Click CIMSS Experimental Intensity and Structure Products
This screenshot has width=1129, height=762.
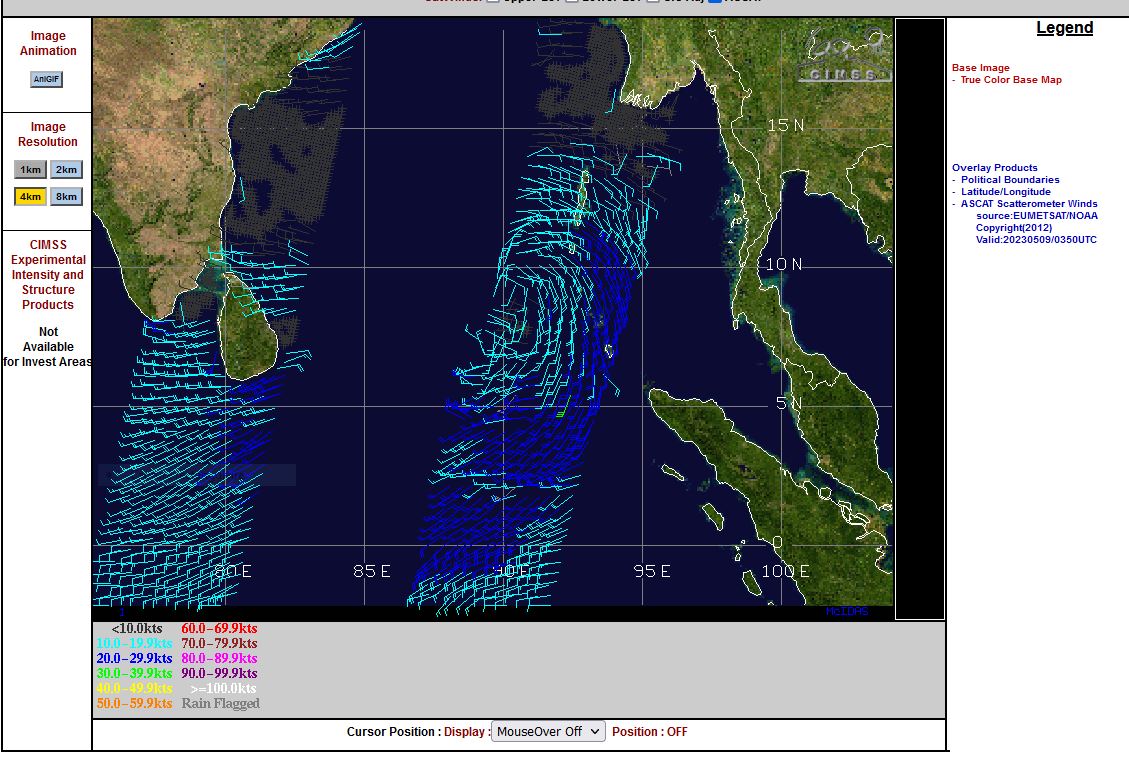[x=48, y=275]
